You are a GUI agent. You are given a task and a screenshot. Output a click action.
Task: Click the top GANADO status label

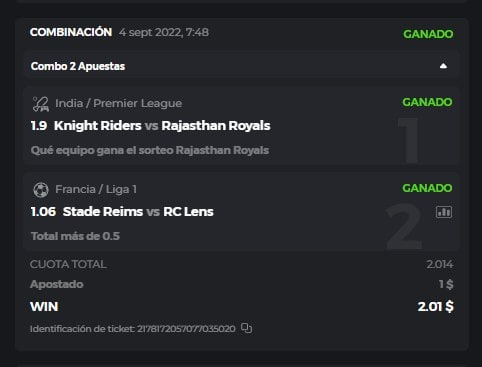click(428, 34)
